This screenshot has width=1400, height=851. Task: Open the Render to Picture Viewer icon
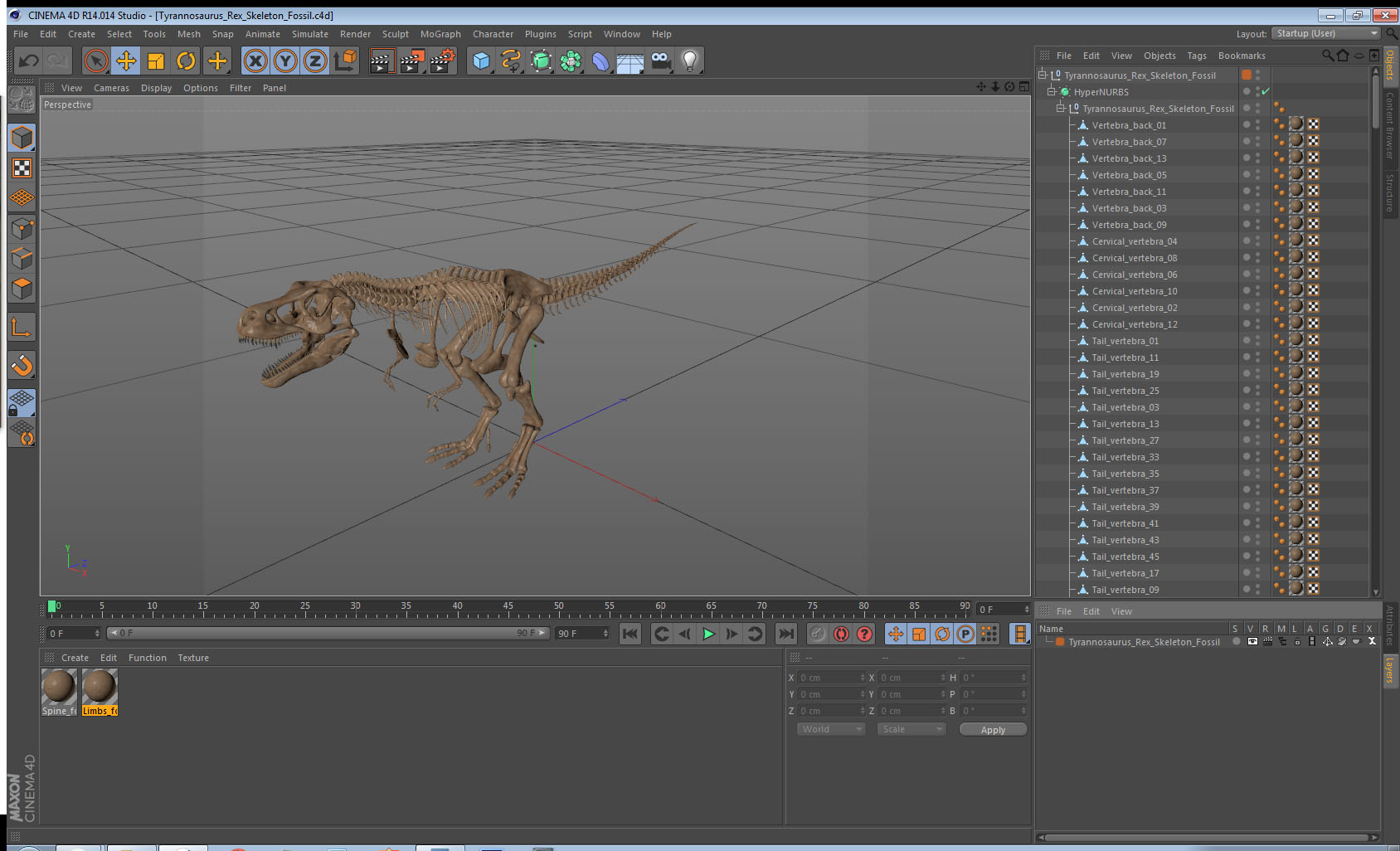point(412,61)
